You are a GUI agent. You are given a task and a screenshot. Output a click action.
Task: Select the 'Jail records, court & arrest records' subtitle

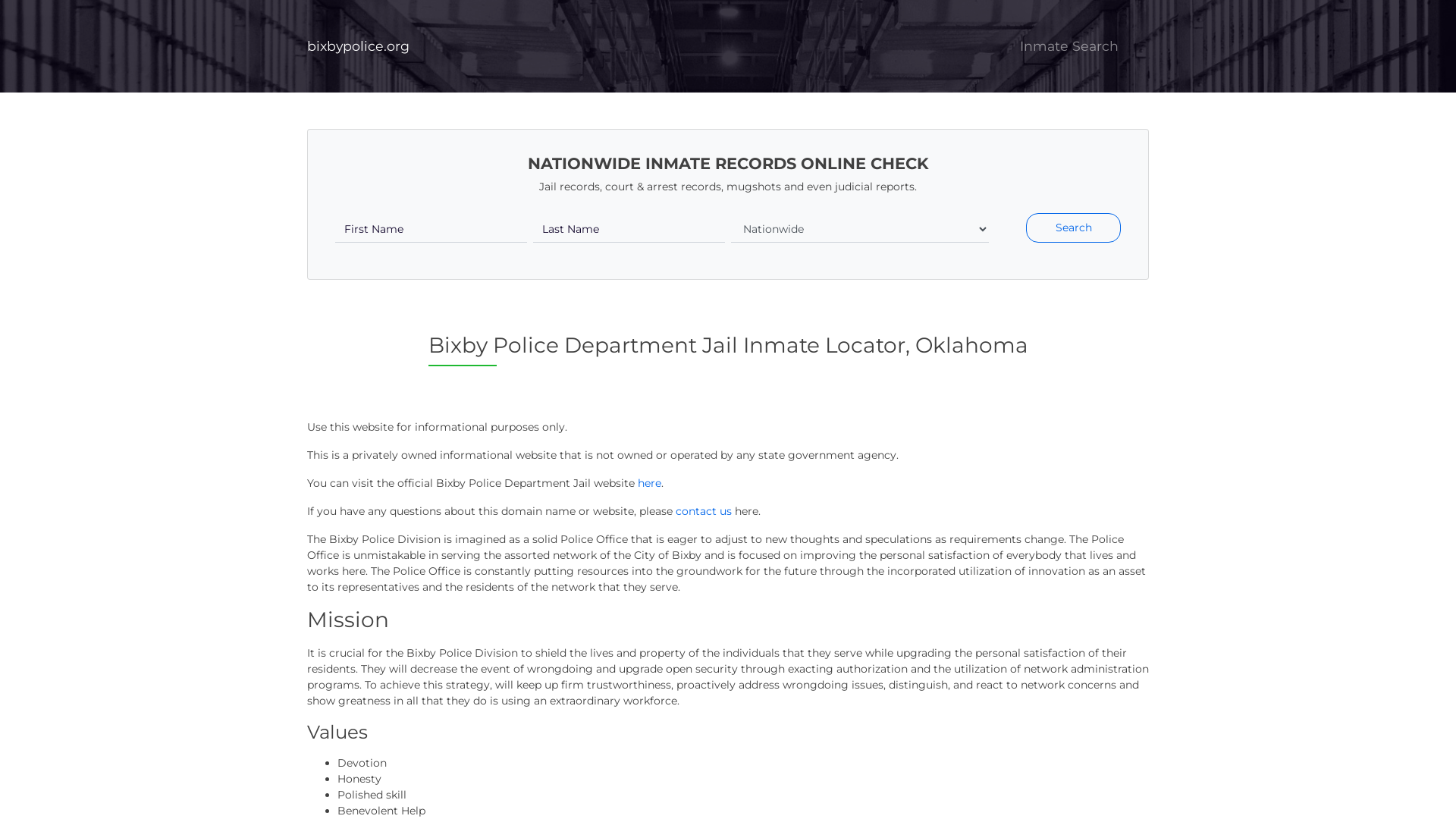pos(728,187)
